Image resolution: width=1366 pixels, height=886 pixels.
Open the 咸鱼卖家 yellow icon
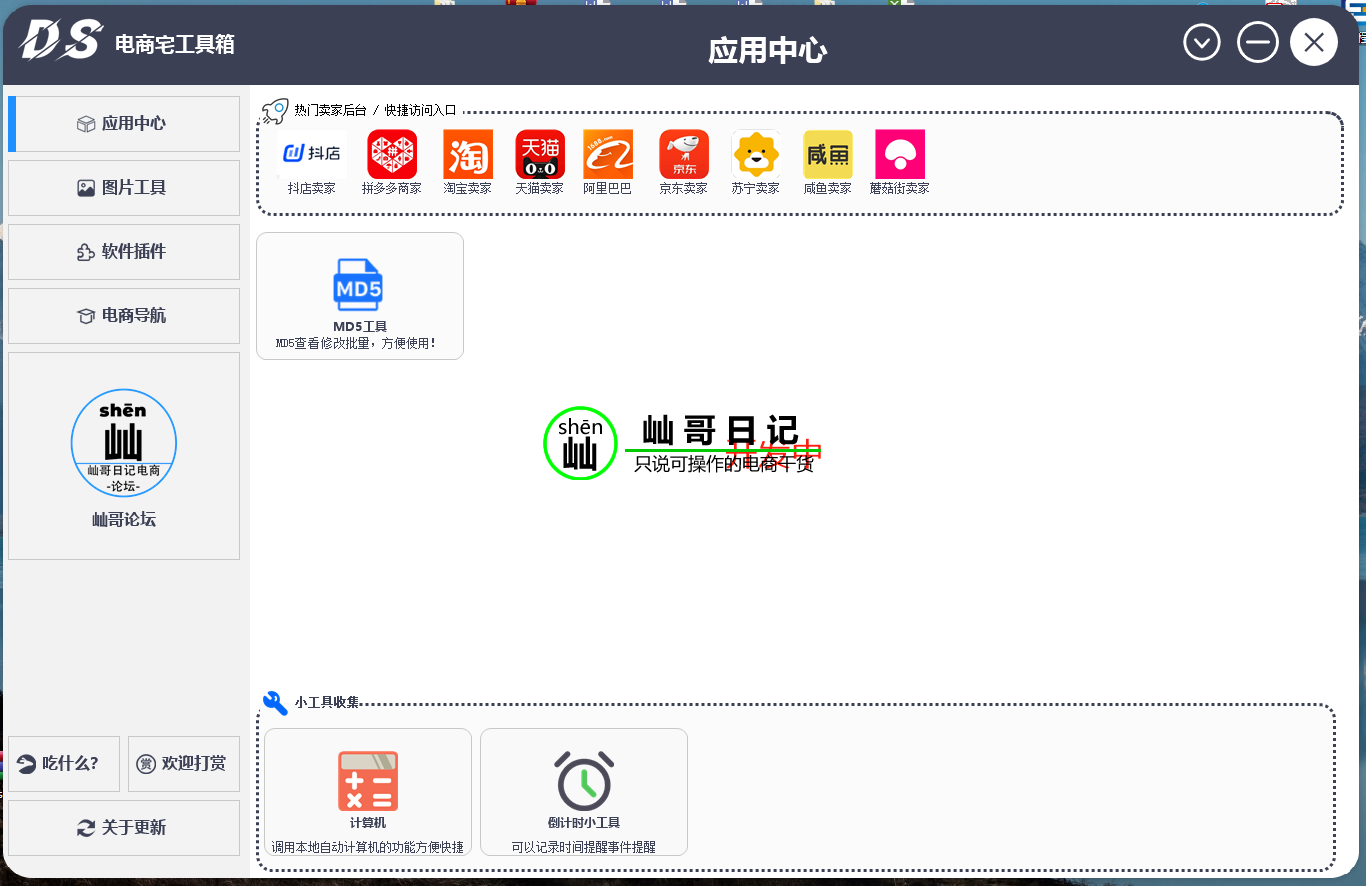pos(828,154)
